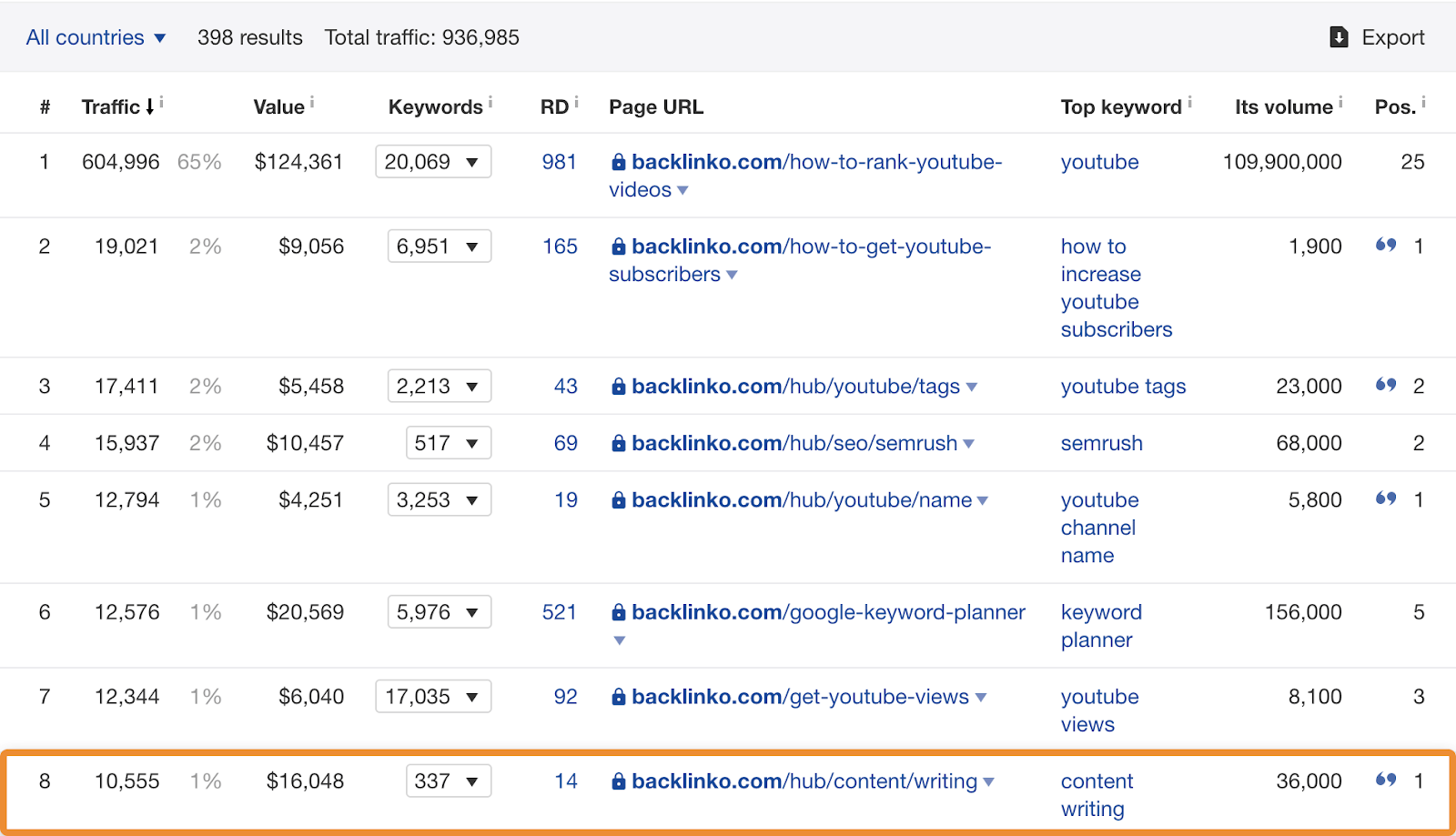
Task: Open the All countries dropdown
Action: coord(96,37)
